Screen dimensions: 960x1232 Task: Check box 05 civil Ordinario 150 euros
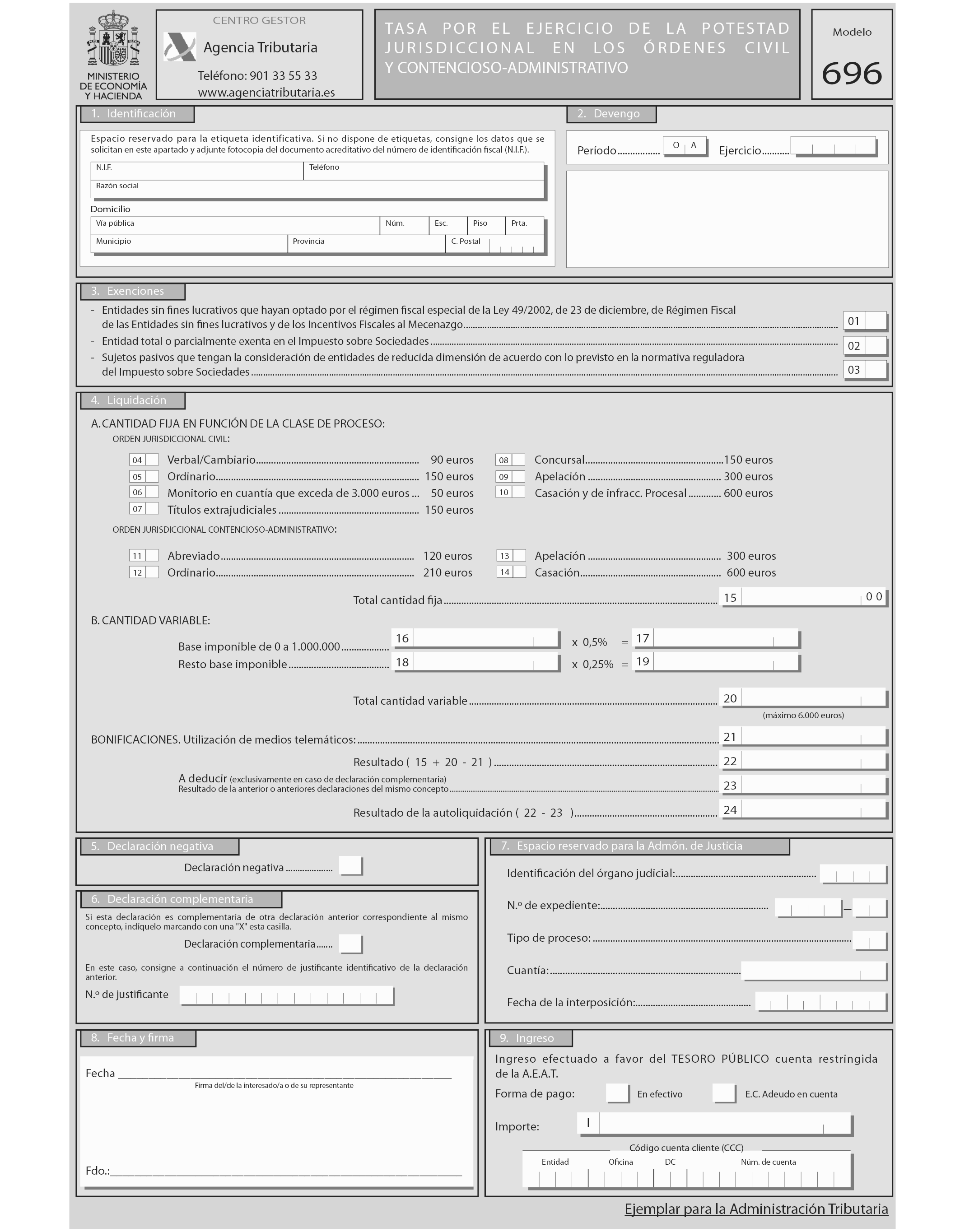coord(152,476)
